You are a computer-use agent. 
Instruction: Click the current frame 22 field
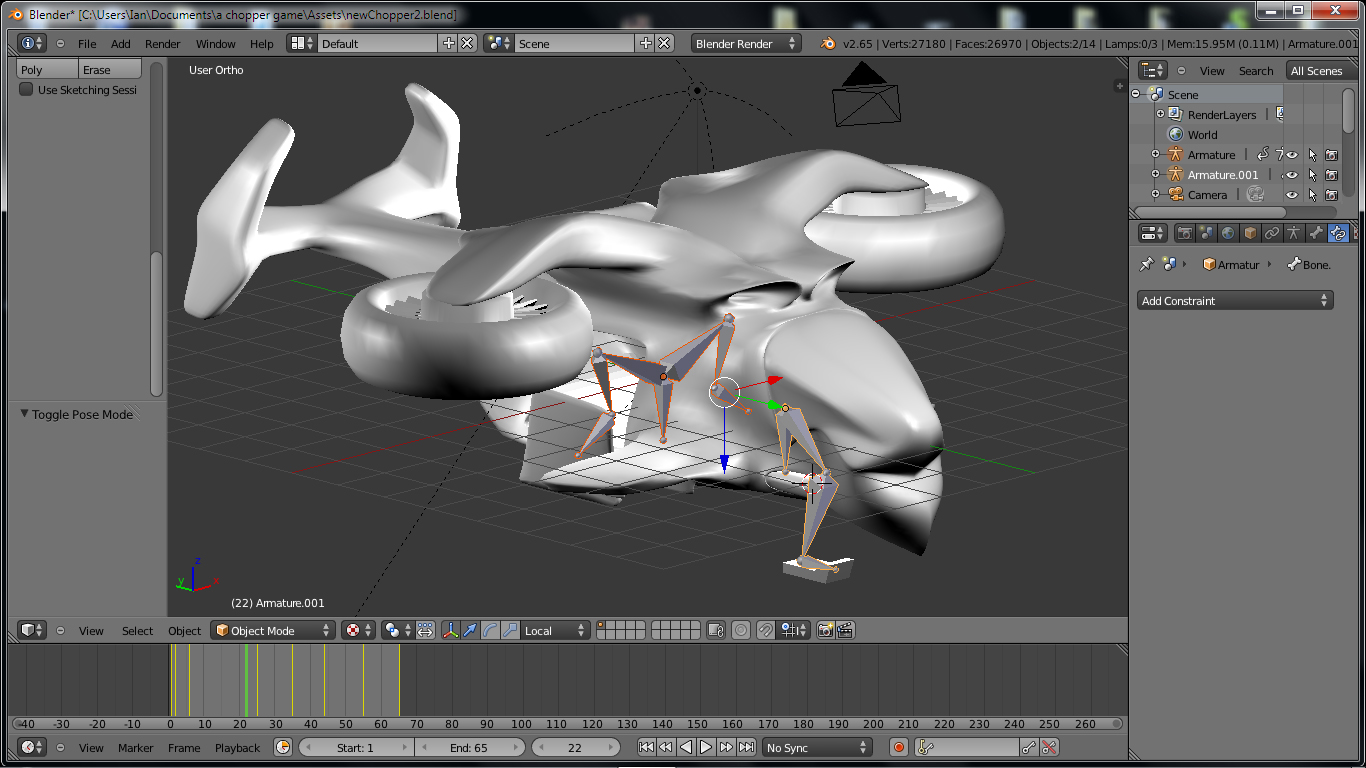pos(575,747)
